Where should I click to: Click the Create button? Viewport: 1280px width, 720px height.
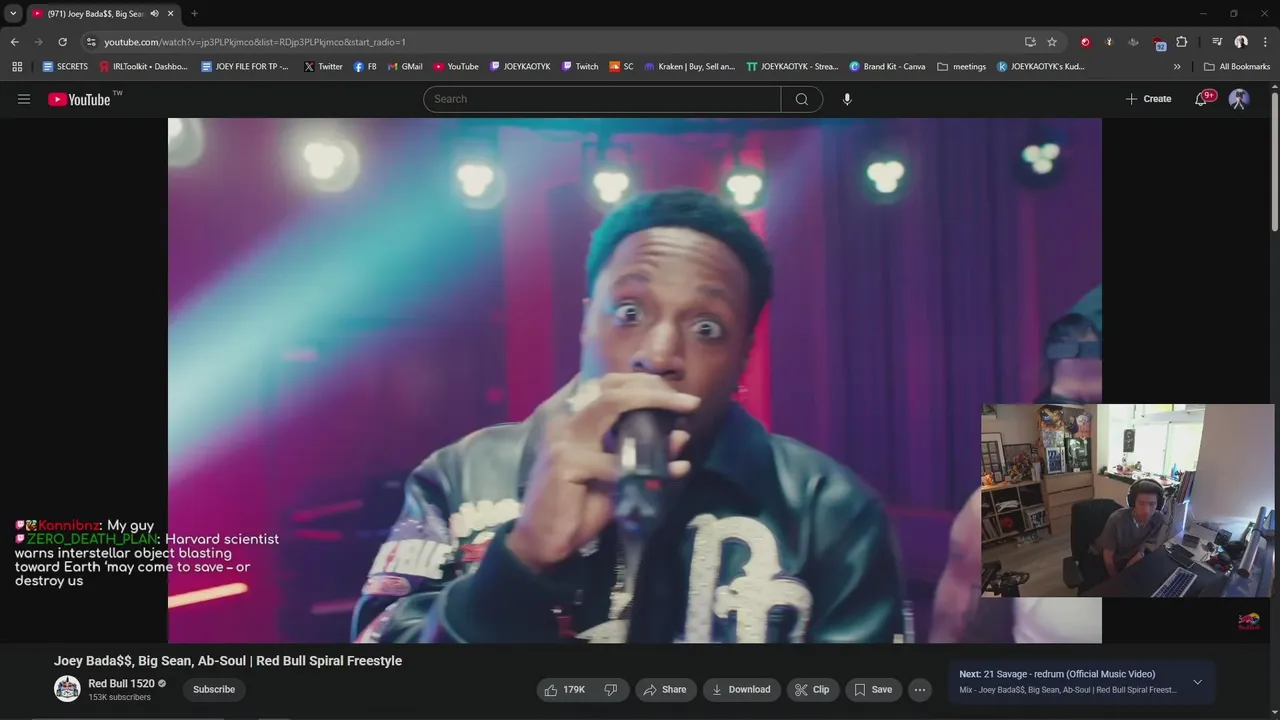[x=1148, y=99]
